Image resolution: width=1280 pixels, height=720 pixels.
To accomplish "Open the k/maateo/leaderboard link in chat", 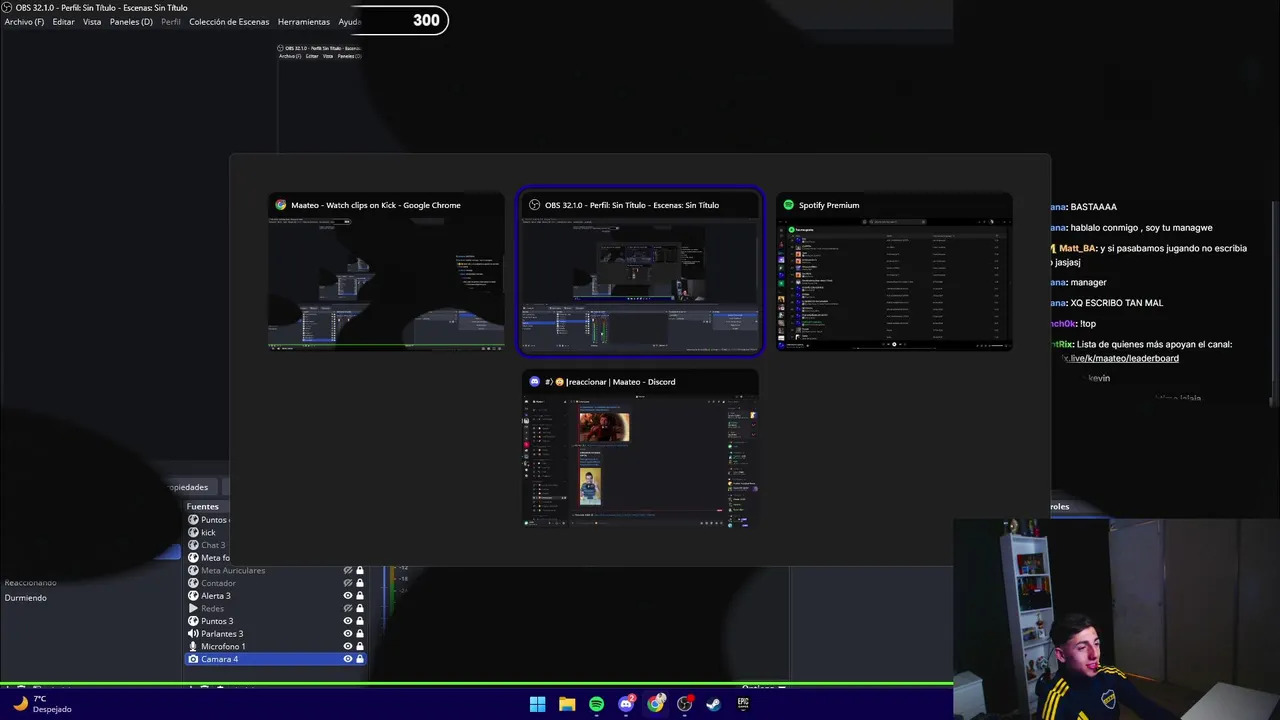I will 1122,358.
